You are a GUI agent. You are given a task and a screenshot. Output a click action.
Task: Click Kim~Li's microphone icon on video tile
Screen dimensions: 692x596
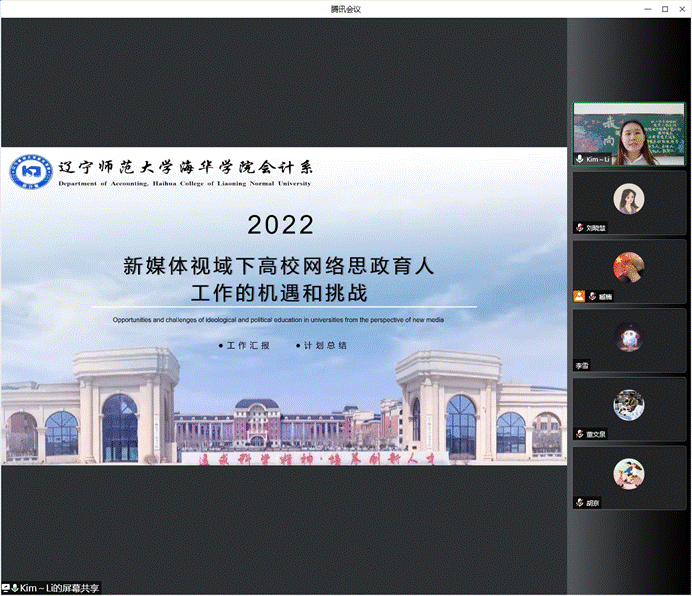tap(580, 159)
